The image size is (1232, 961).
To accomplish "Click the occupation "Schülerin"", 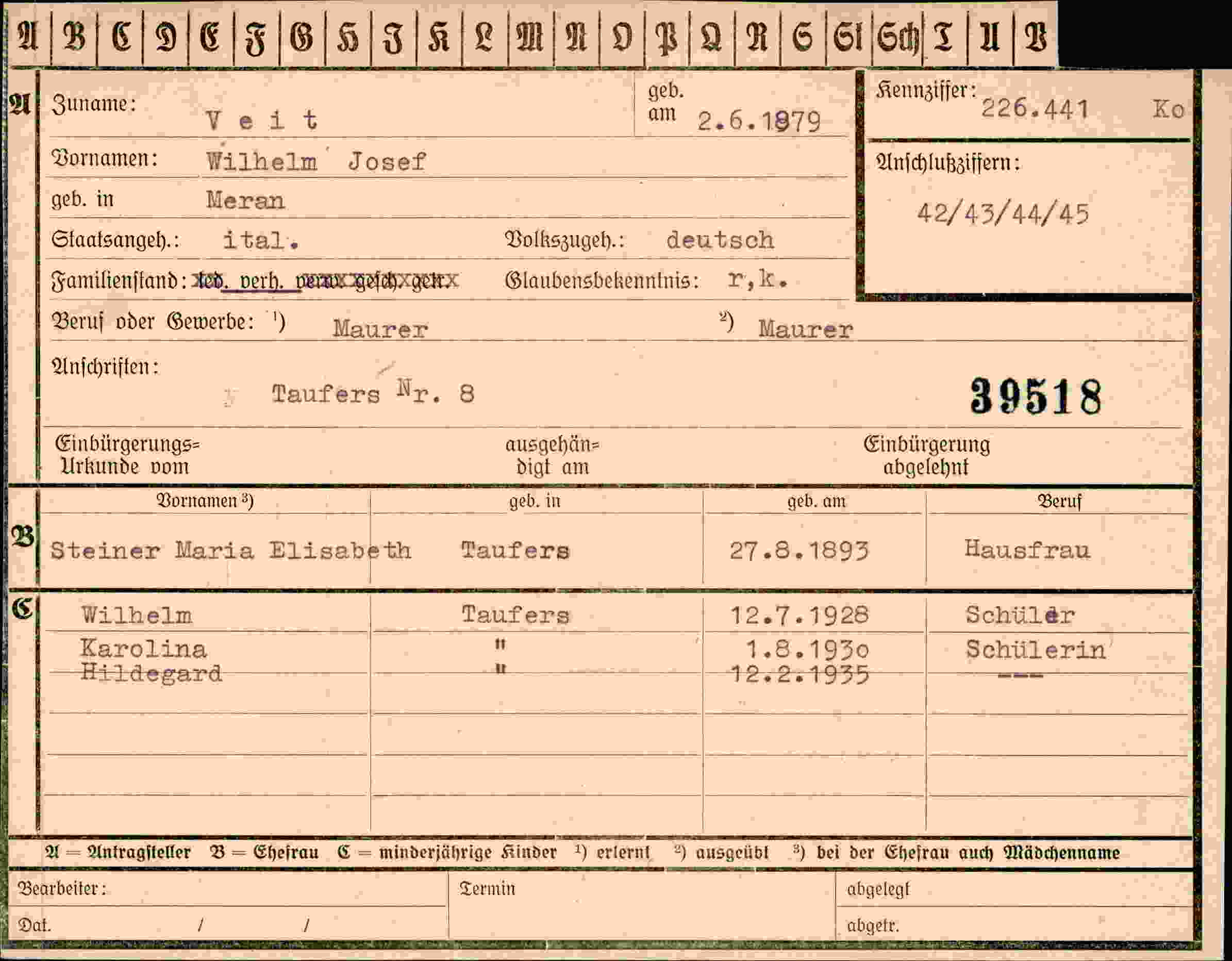I will point(1035,650).
